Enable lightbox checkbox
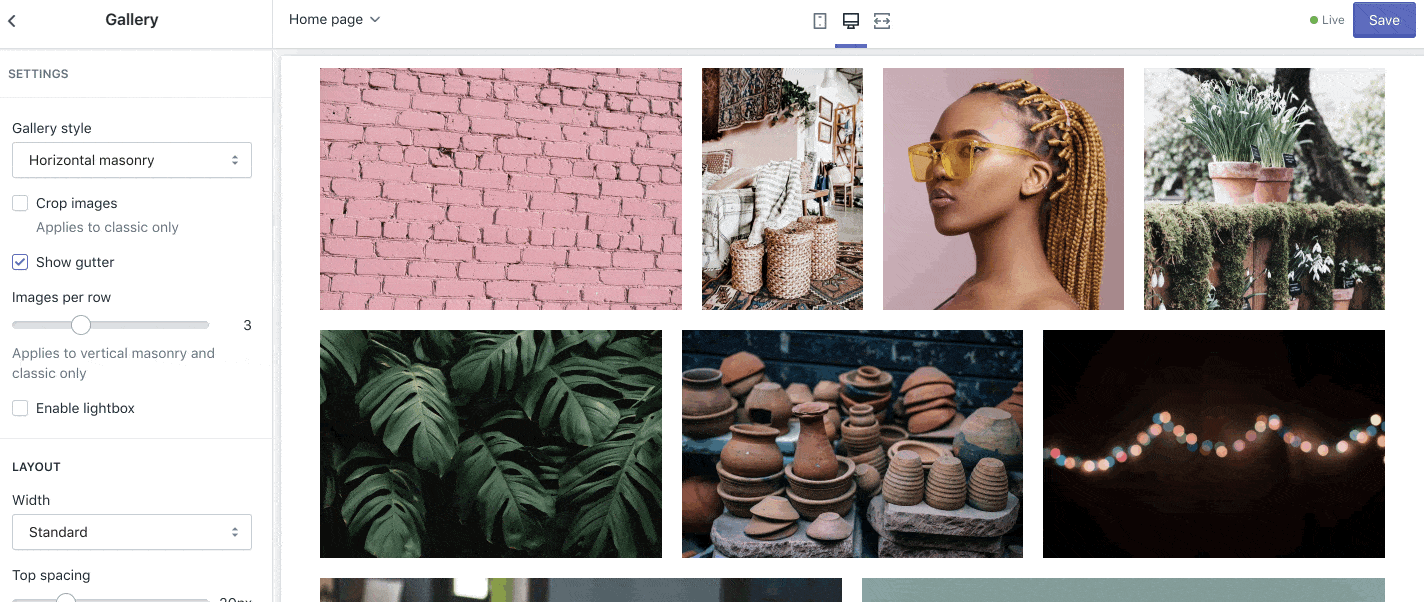This screenshot has width=1424, height=602. (20, 408)
